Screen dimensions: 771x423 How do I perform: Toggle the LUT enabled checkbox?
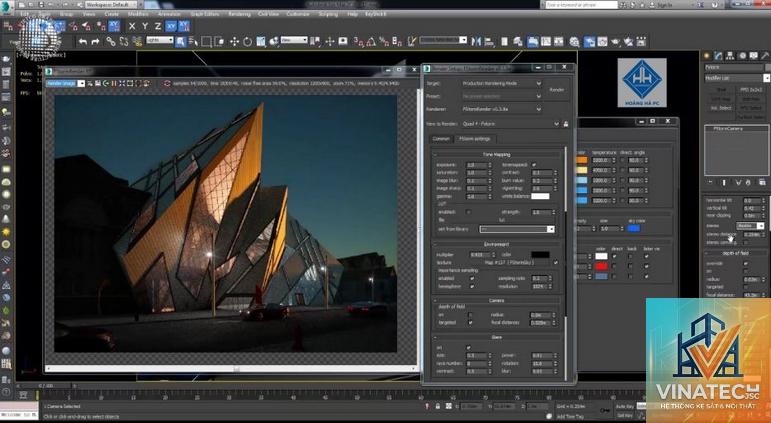pos(468,212)
